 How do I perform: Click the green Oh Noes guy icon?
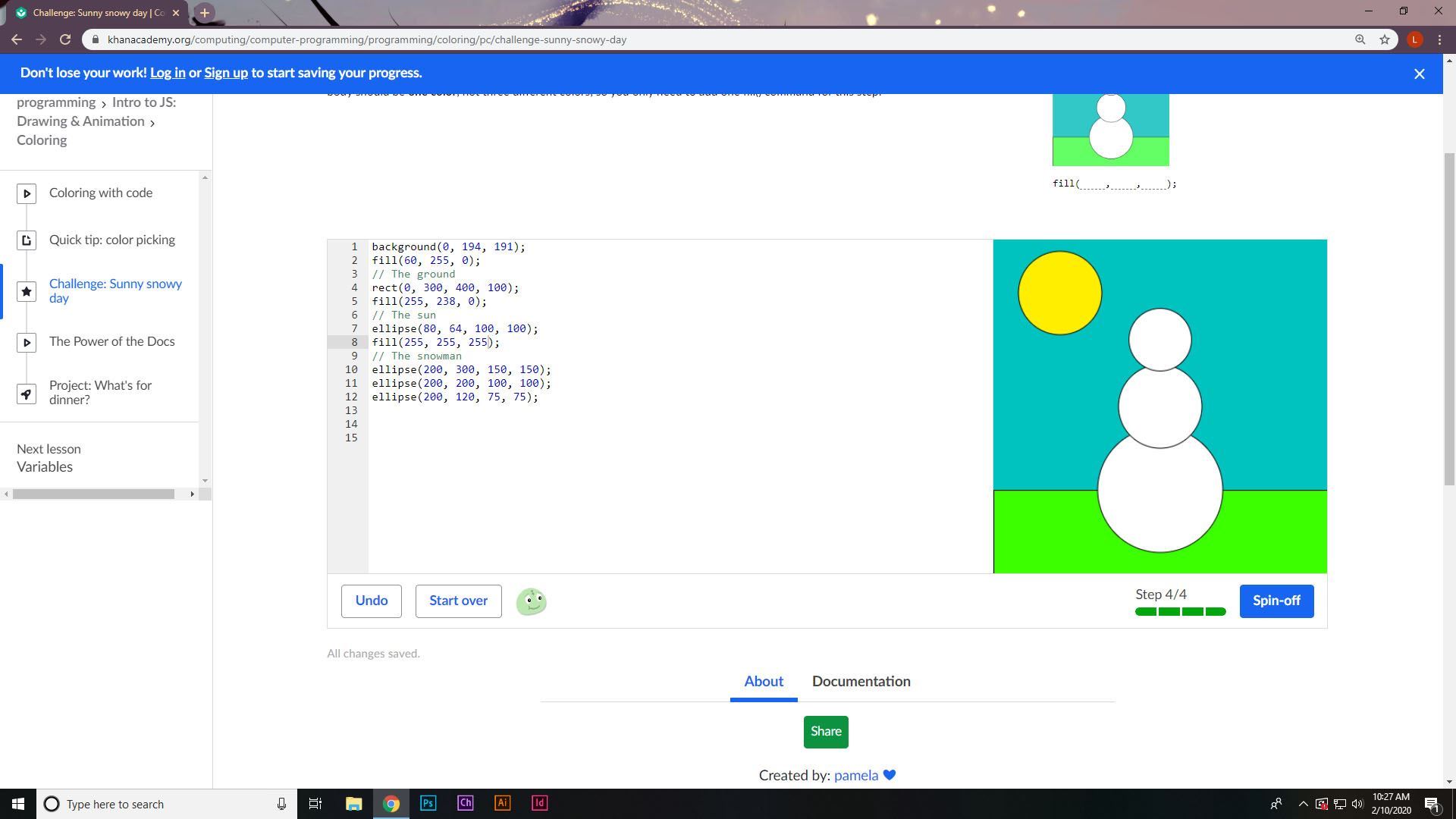coord(531,601)
